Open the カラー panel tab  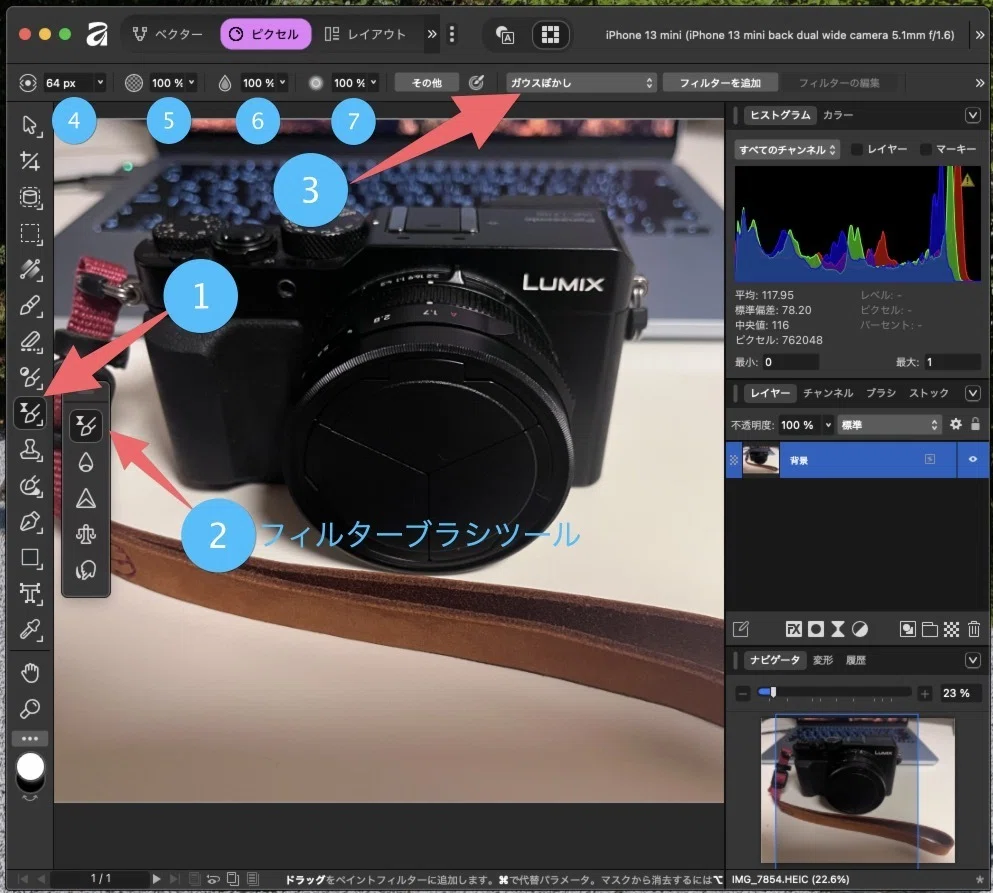point(838,115)
